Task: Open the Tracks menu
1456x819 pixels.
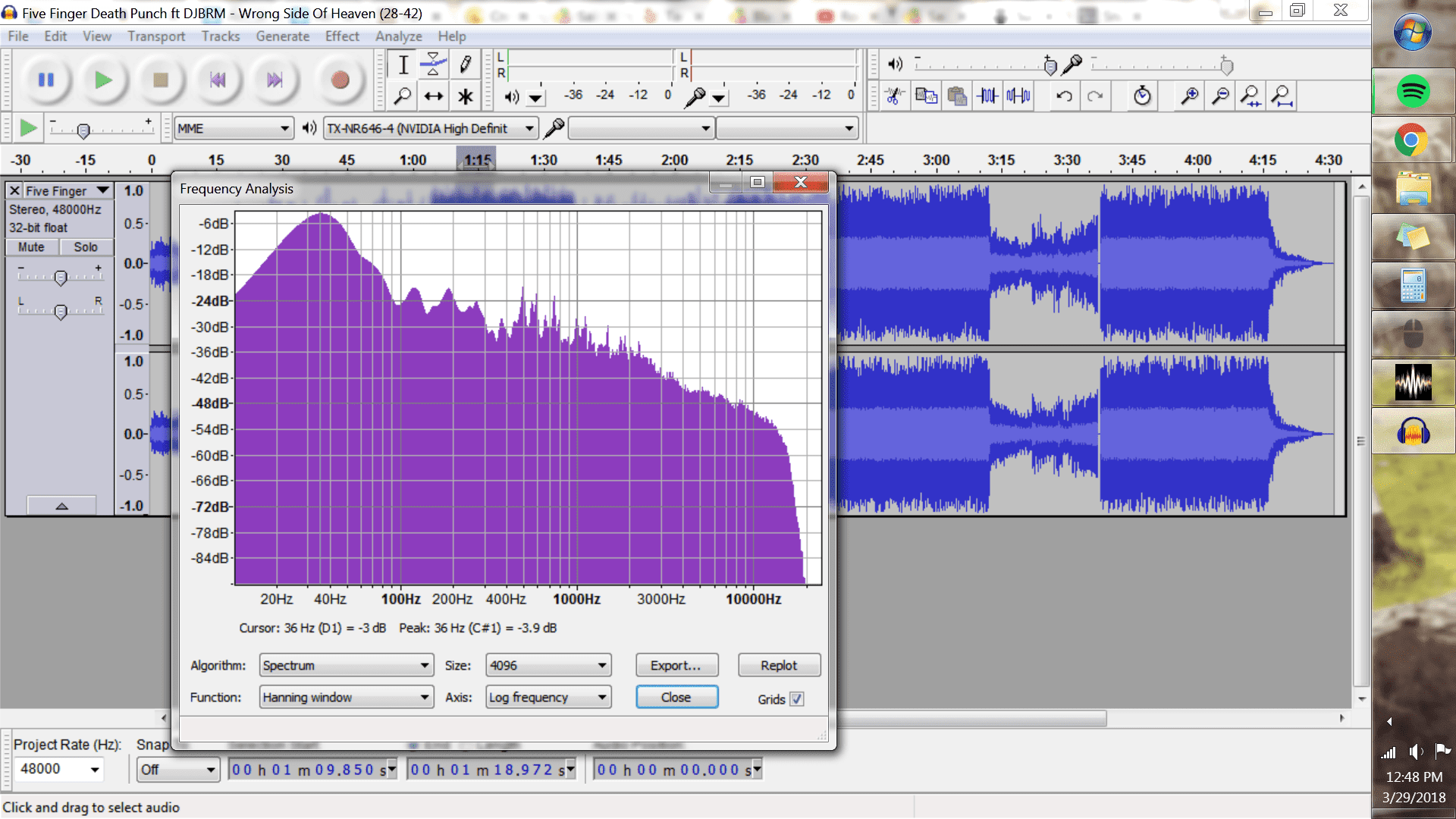Action: (221, 36)
